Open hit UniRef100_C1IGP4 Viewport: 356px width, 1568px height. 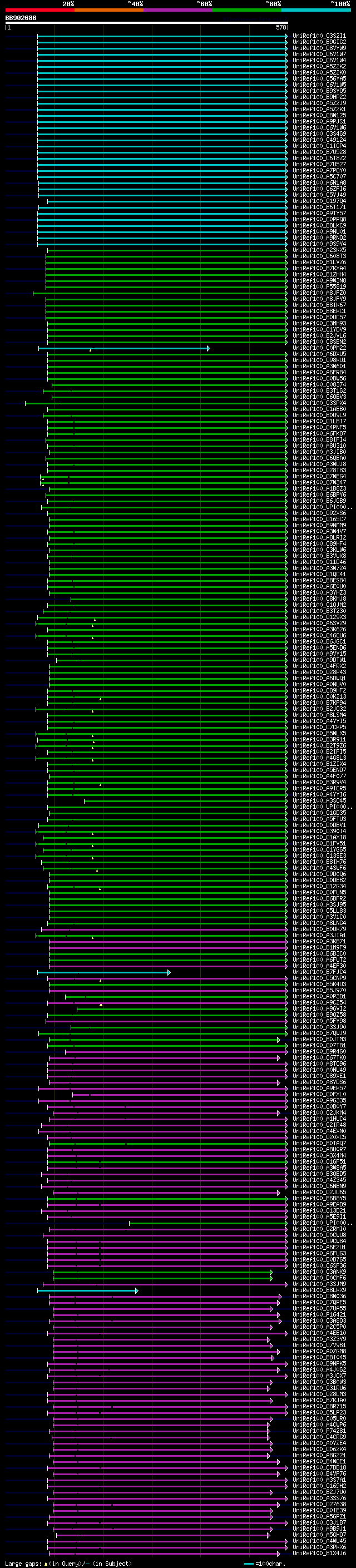tap(319, 146)
